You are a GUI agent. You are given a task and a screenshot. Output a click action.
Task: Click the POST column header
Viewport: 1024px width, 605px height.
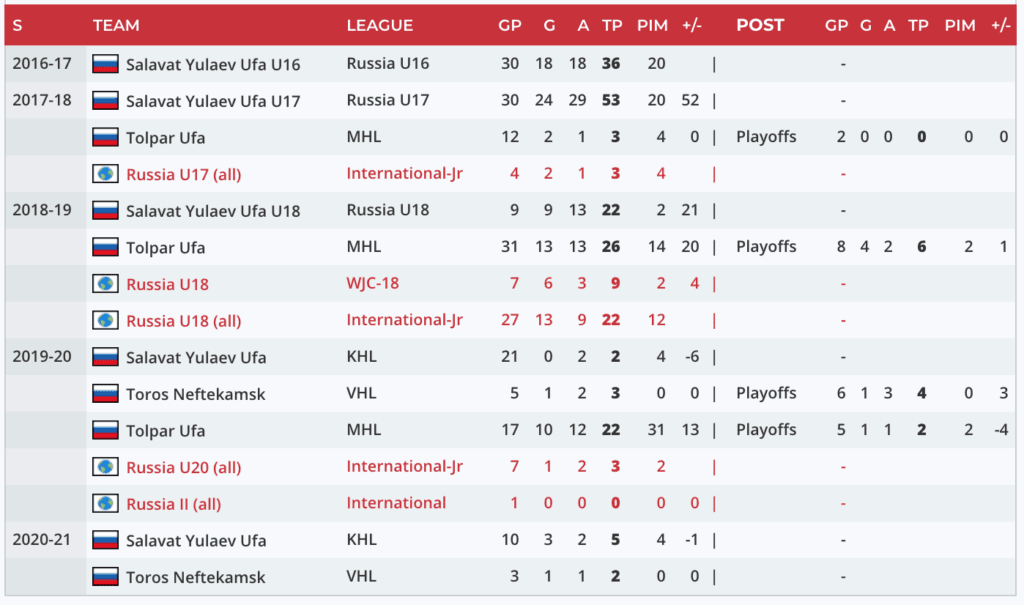(760, 25)
